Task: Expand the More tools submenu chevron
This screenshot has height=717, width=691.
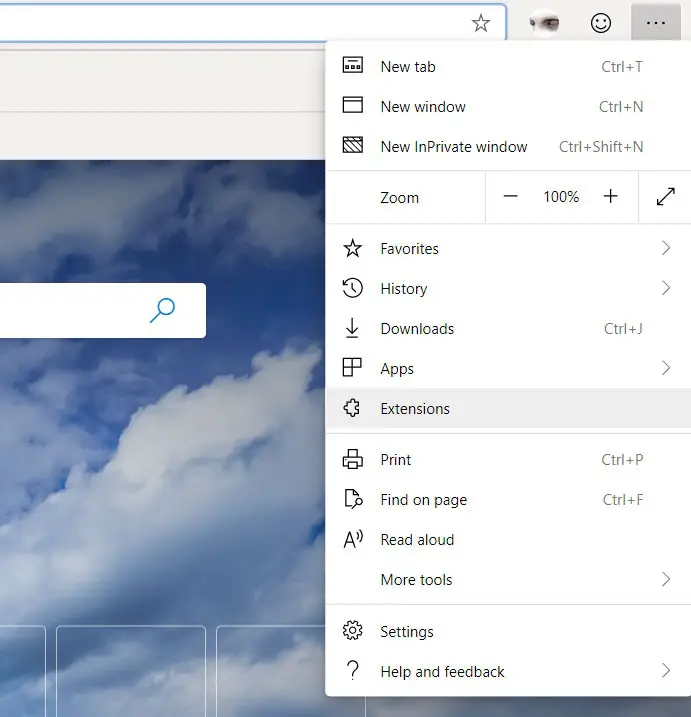Action: [x=666, y=579]
